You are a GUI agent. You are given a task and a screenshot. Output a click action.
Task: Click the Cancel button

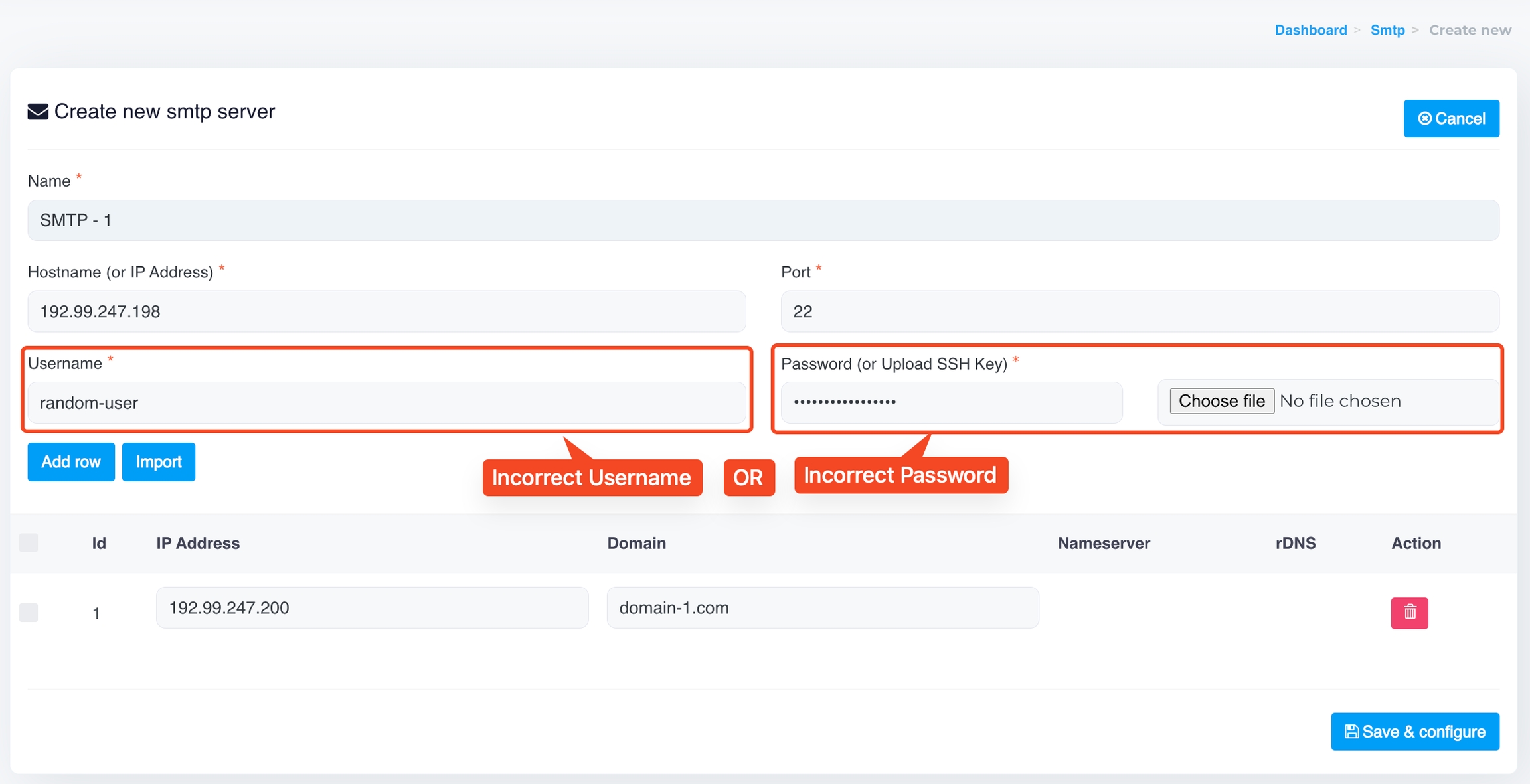(1451, 118)
